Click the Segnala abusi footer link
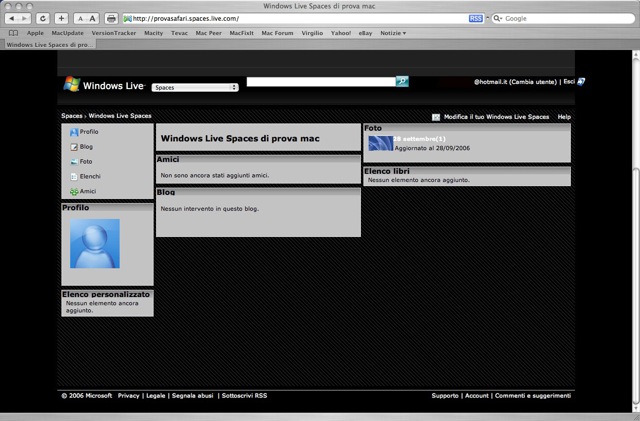The height and width of the screenshot is (421, 640). [193, 396]
